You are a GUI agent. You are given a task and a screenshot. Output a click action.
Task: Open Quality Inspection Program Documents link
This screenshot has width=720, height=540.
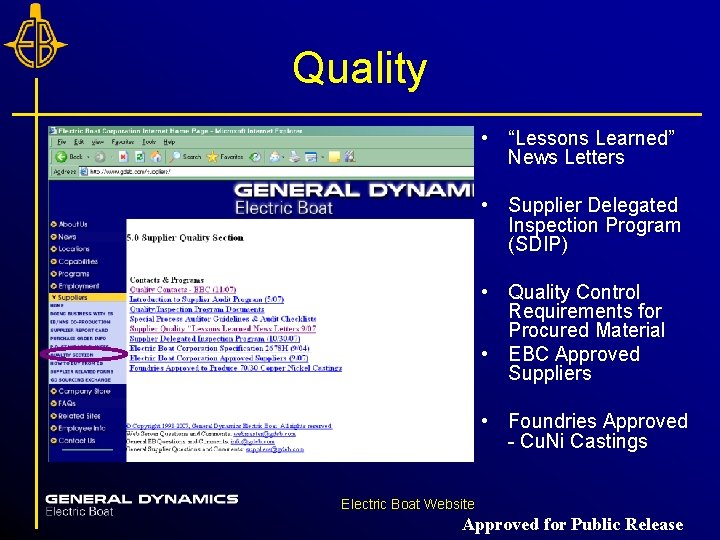point(197,309)
